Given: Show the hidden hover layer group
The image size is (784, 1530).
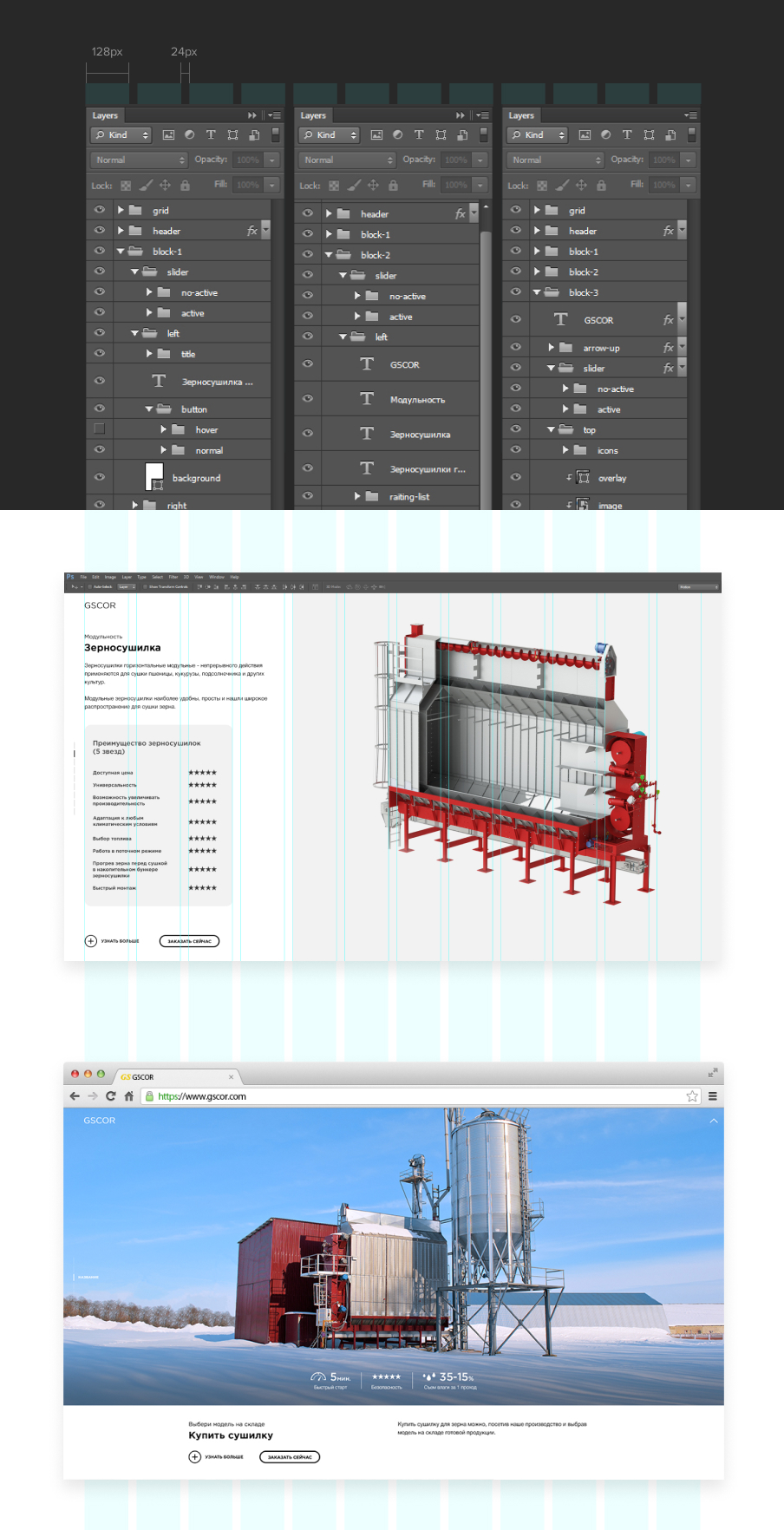Looking at the screenshot, I should pyautogui.click(x=100, y=428).
